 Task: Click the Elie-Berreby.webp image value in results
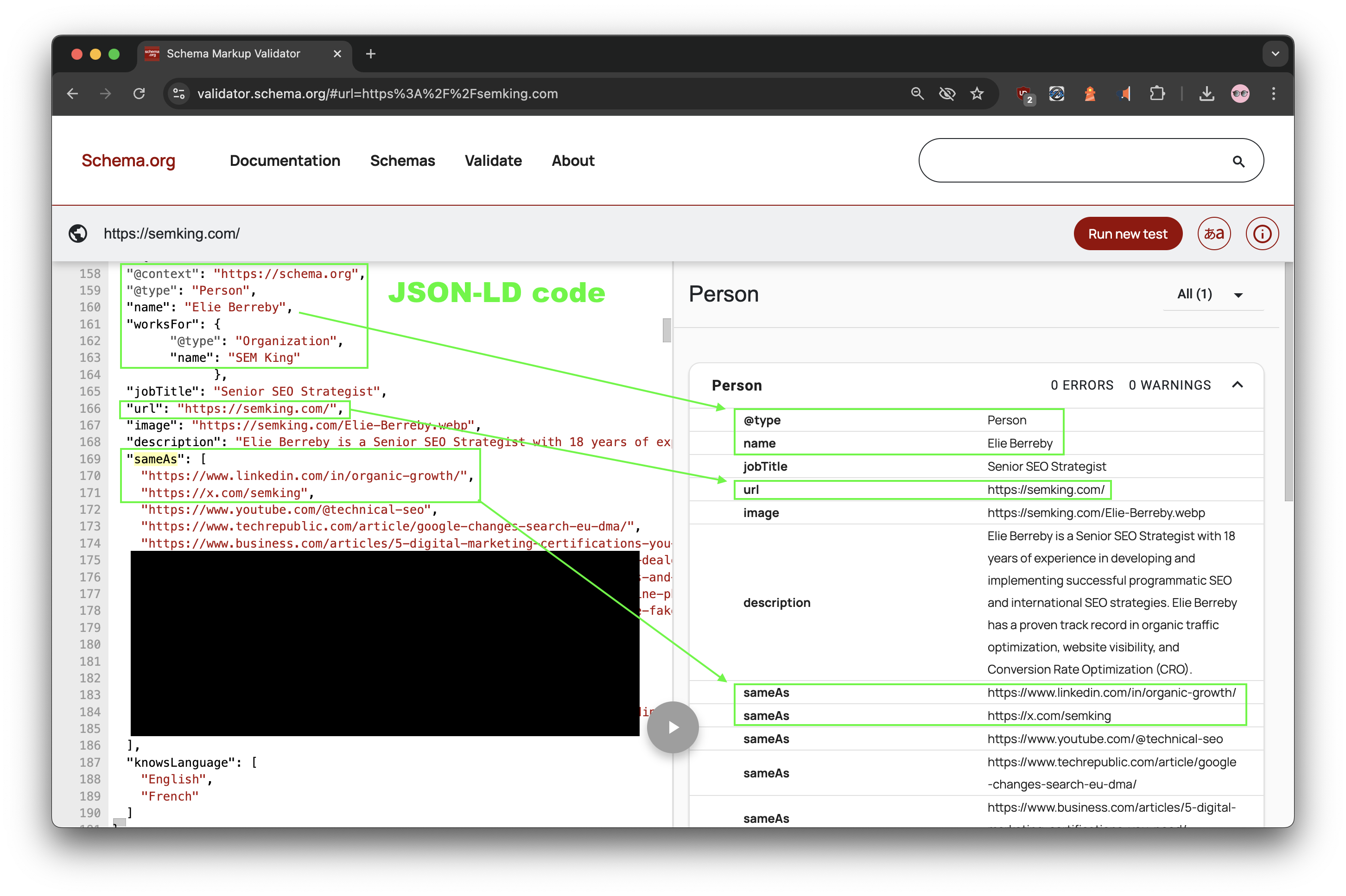pos(1096,512)
